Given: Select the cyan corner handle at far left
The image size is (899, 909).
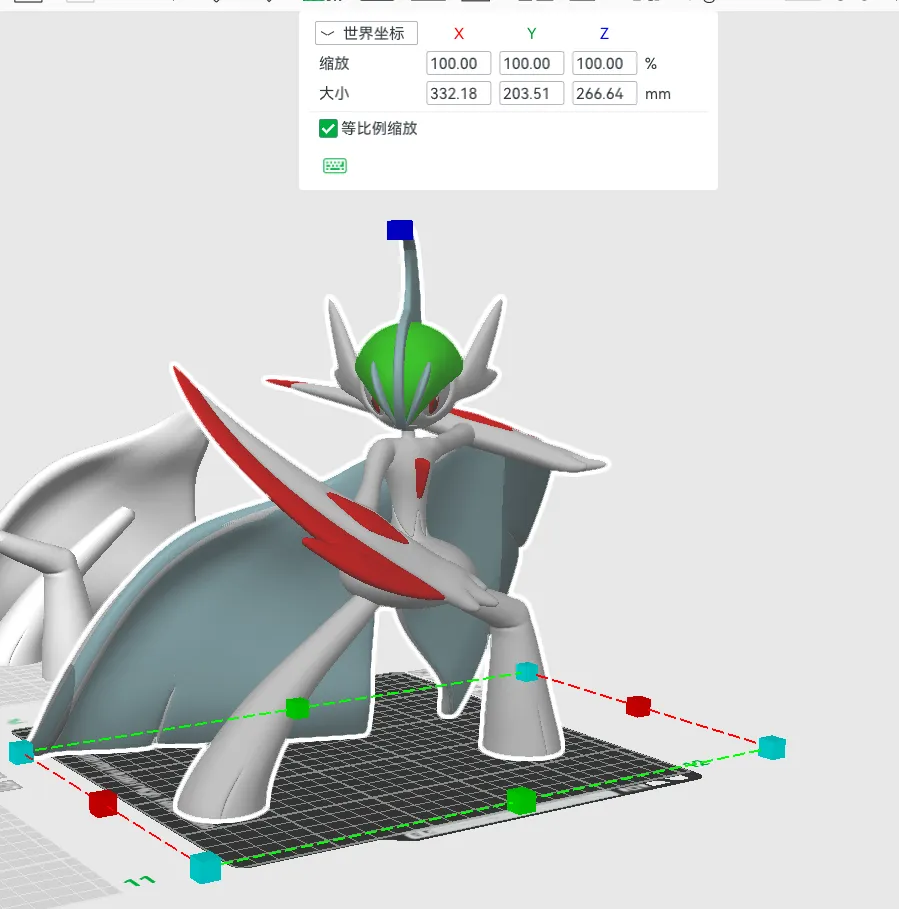Looking at the screenshot, I should click(x=21, y=752).
